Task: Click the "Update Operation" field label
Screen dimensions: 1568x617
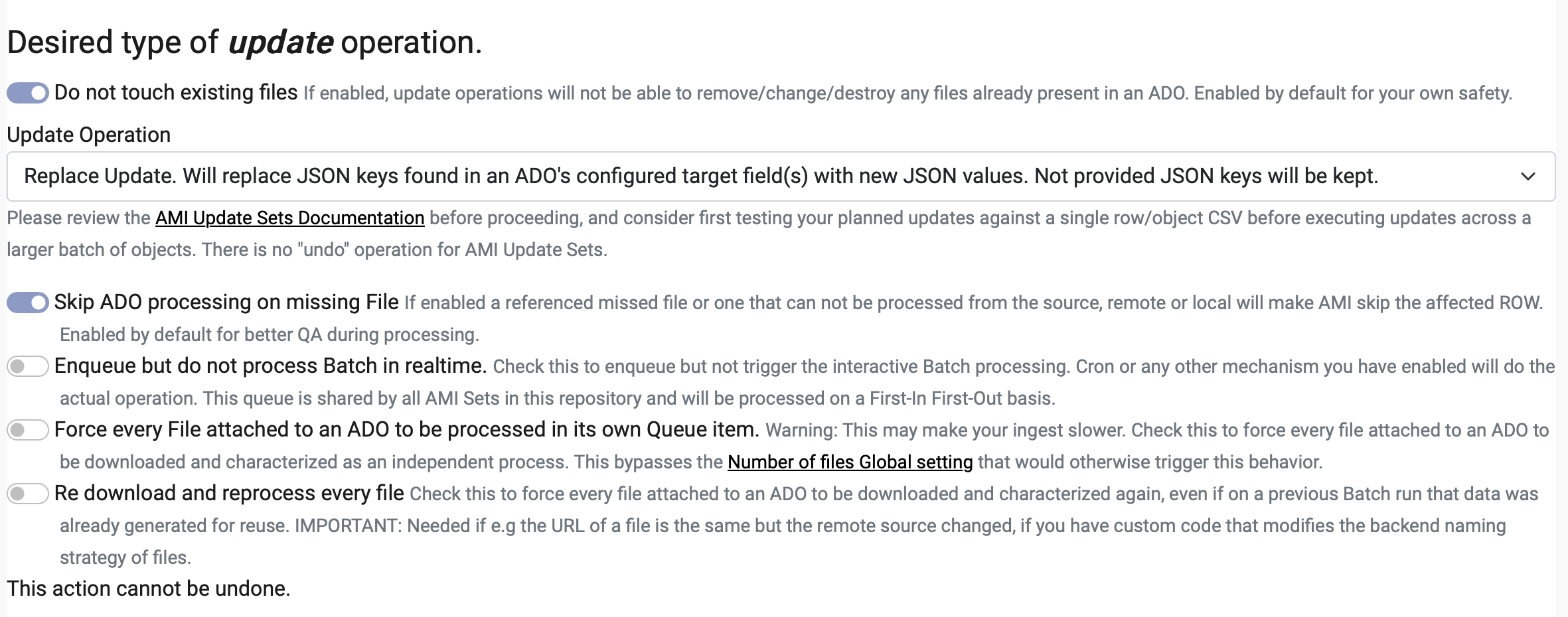Action: point(88,135)
